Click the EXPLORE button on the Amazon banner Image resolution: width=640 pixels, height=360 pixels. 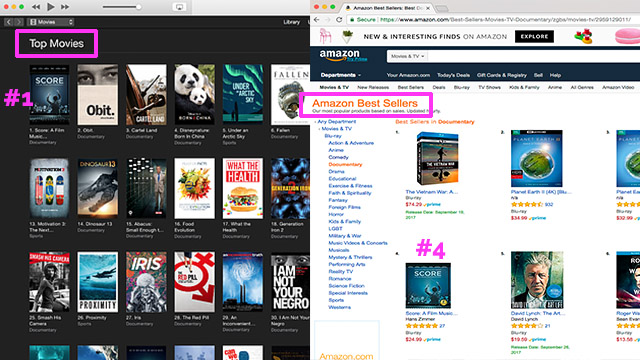(534, 36)
